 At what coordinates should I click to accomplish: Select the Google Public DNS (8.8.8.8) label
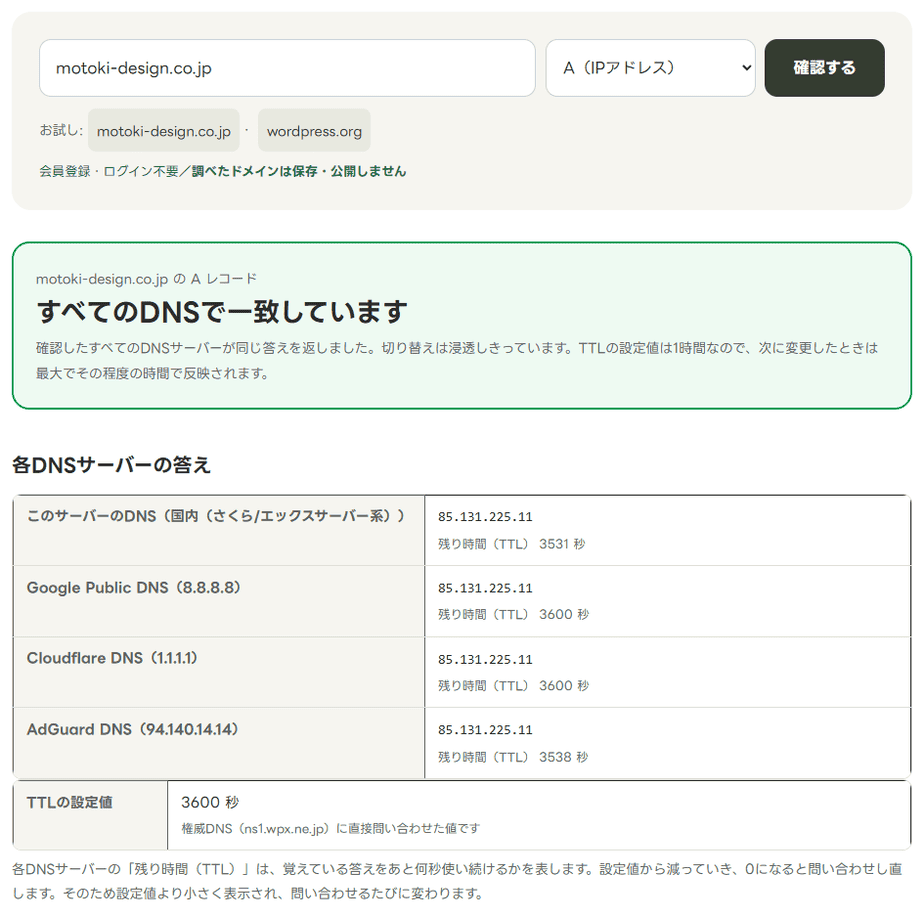[134, 588]
